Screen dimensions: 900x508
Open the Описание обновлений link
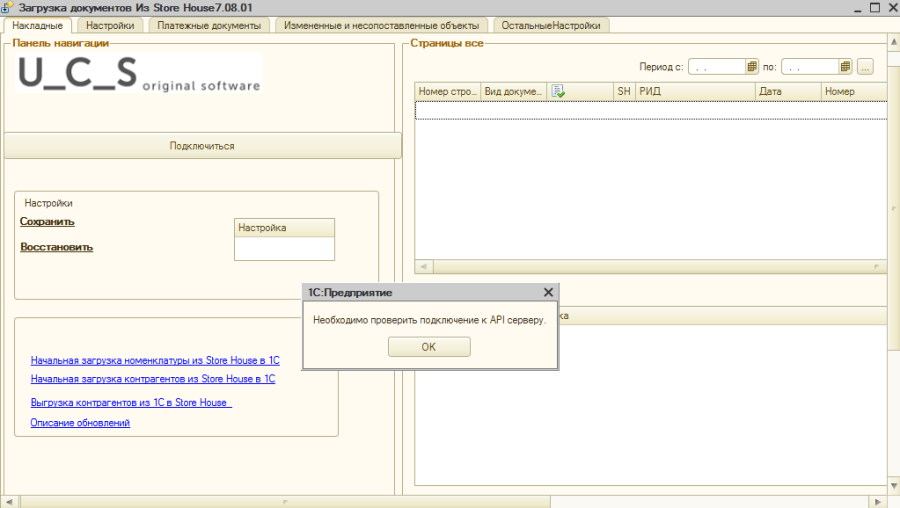pos(80,423)
